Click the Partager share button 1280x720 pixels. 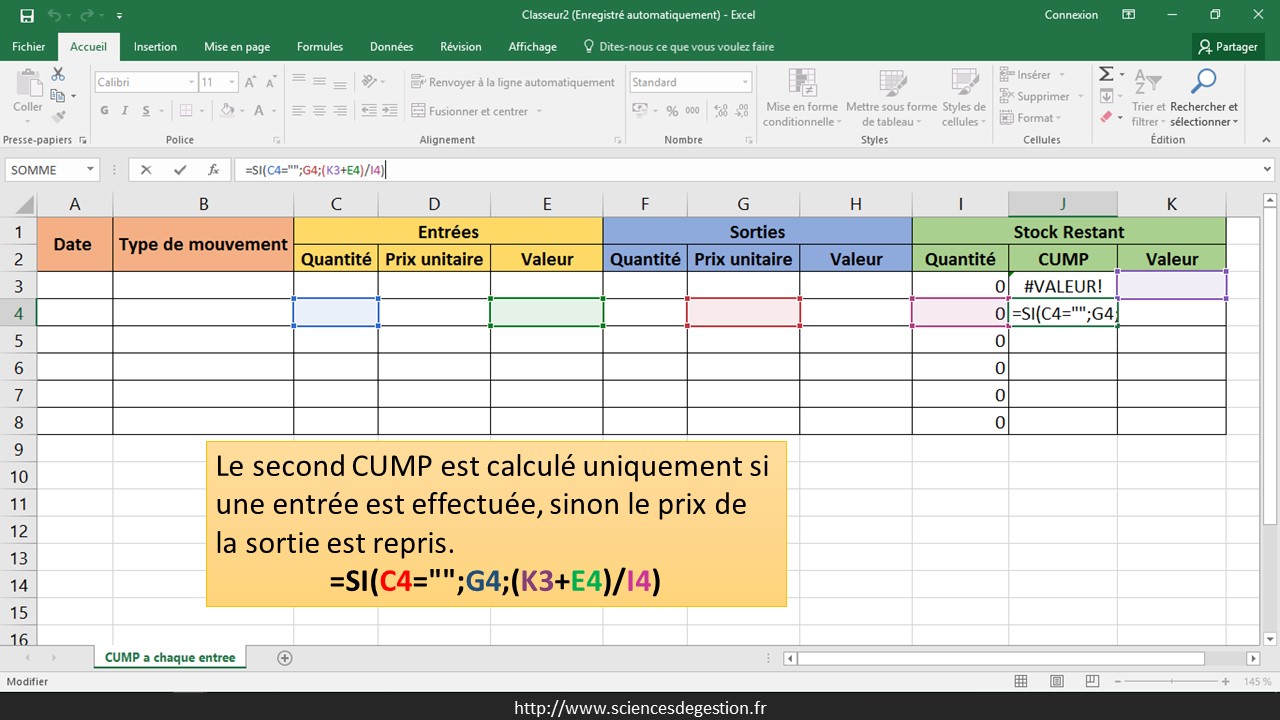1228,46
